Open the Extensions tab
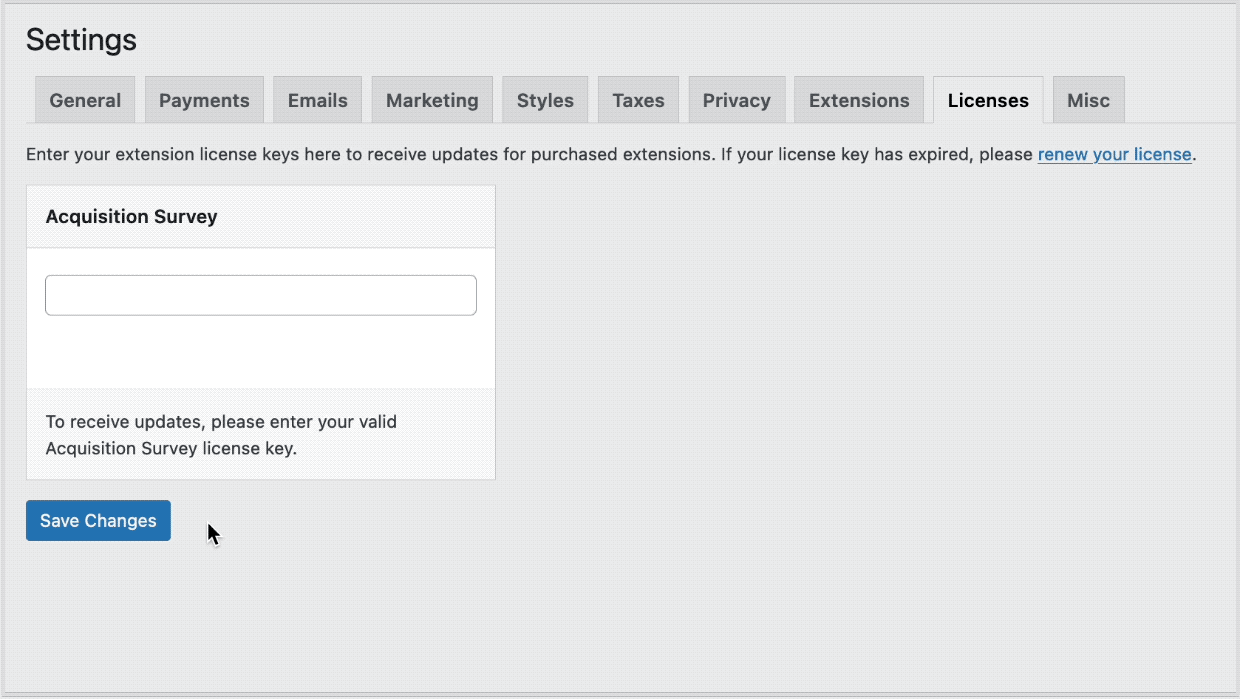 859,100
